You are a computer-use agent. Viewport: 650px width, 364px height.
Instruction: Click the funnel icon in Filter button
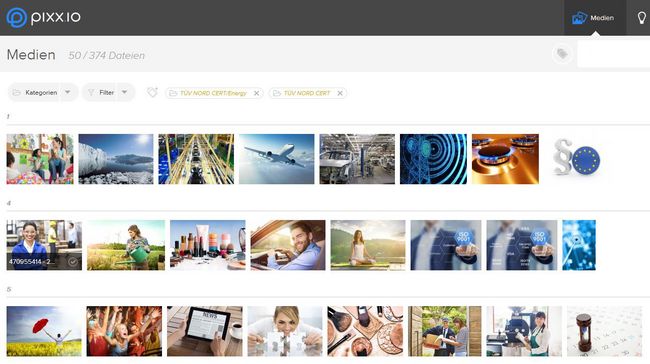91,93
